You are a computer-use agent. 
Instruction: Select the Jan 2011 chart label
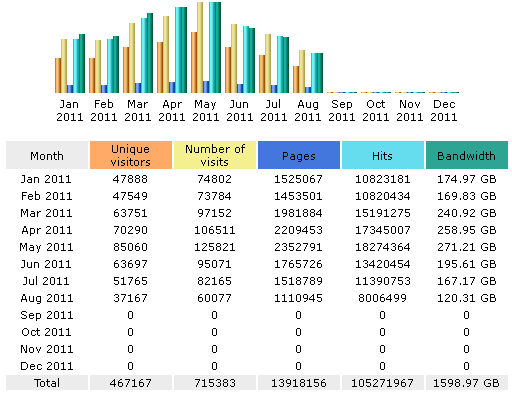pyautogui.click(x=69, y=111)
